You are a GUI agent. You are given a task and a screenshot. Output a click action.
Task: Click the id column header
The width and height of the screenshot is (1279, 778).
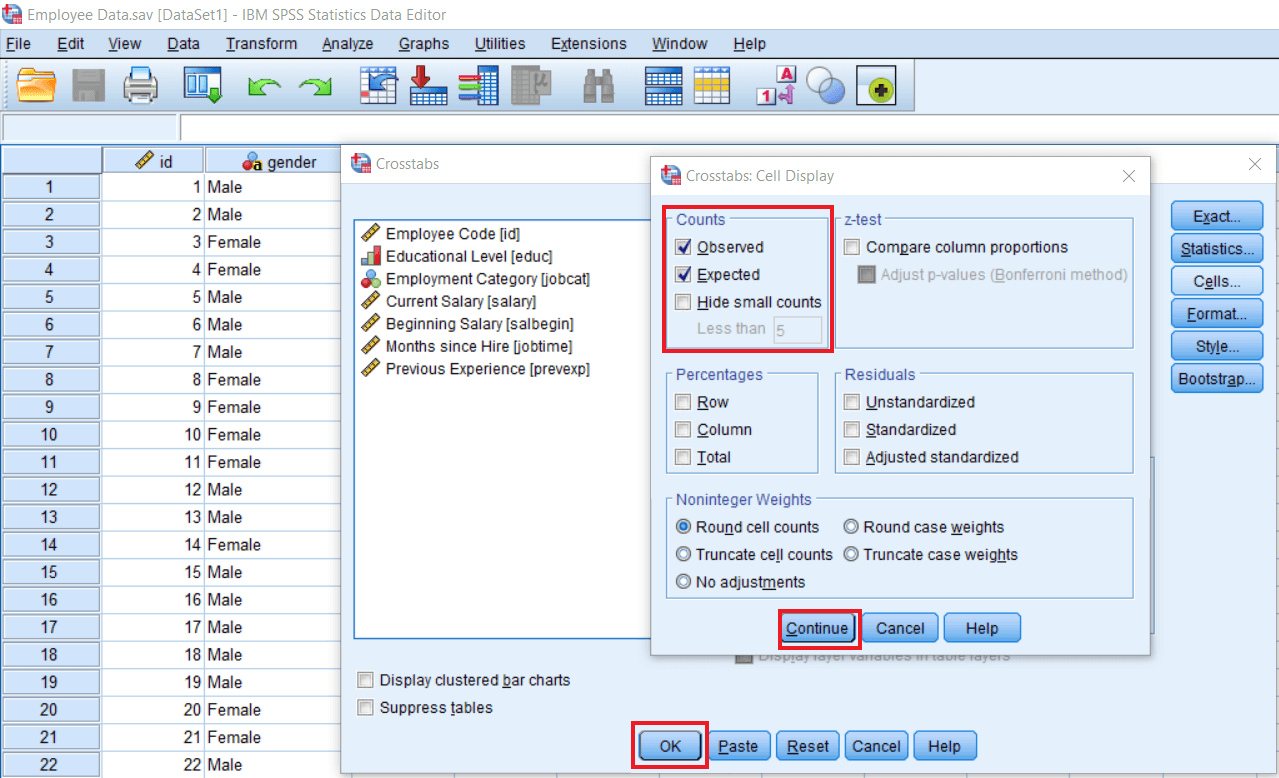pyautogui.click(x=153, y=161)
